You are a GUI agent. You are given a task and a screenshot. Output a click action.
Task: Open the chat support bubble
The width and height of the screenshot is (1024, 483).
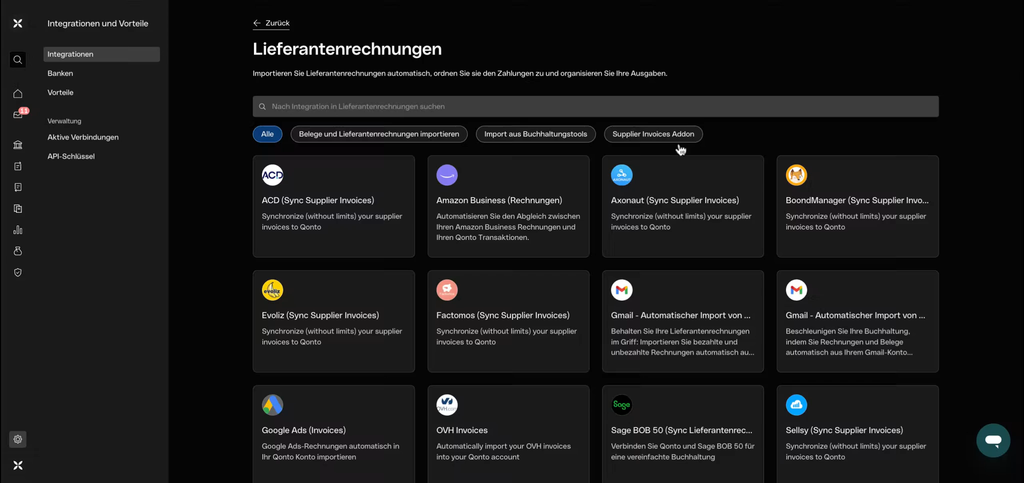pos(992,440)
